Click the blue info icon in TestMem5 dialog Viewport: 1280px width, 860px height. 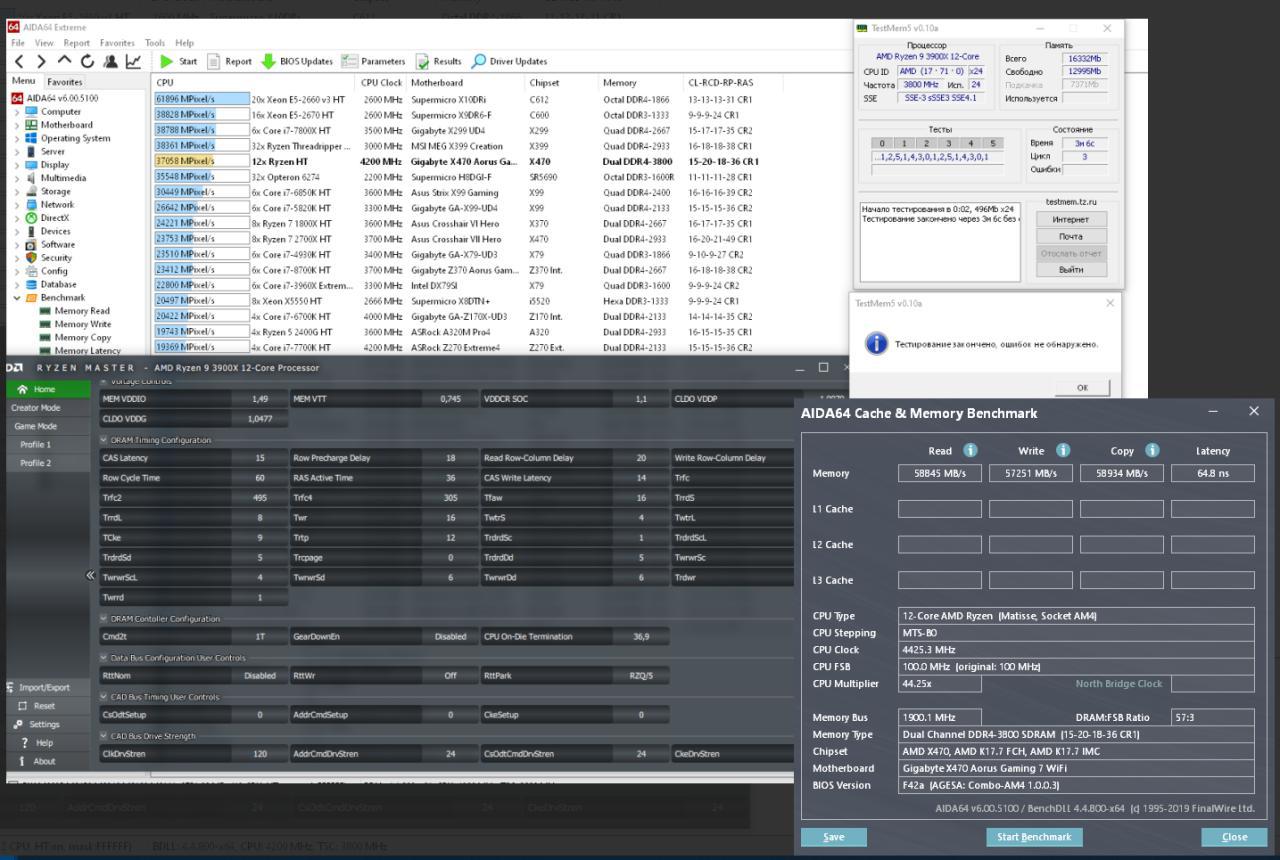pos(876,344)
